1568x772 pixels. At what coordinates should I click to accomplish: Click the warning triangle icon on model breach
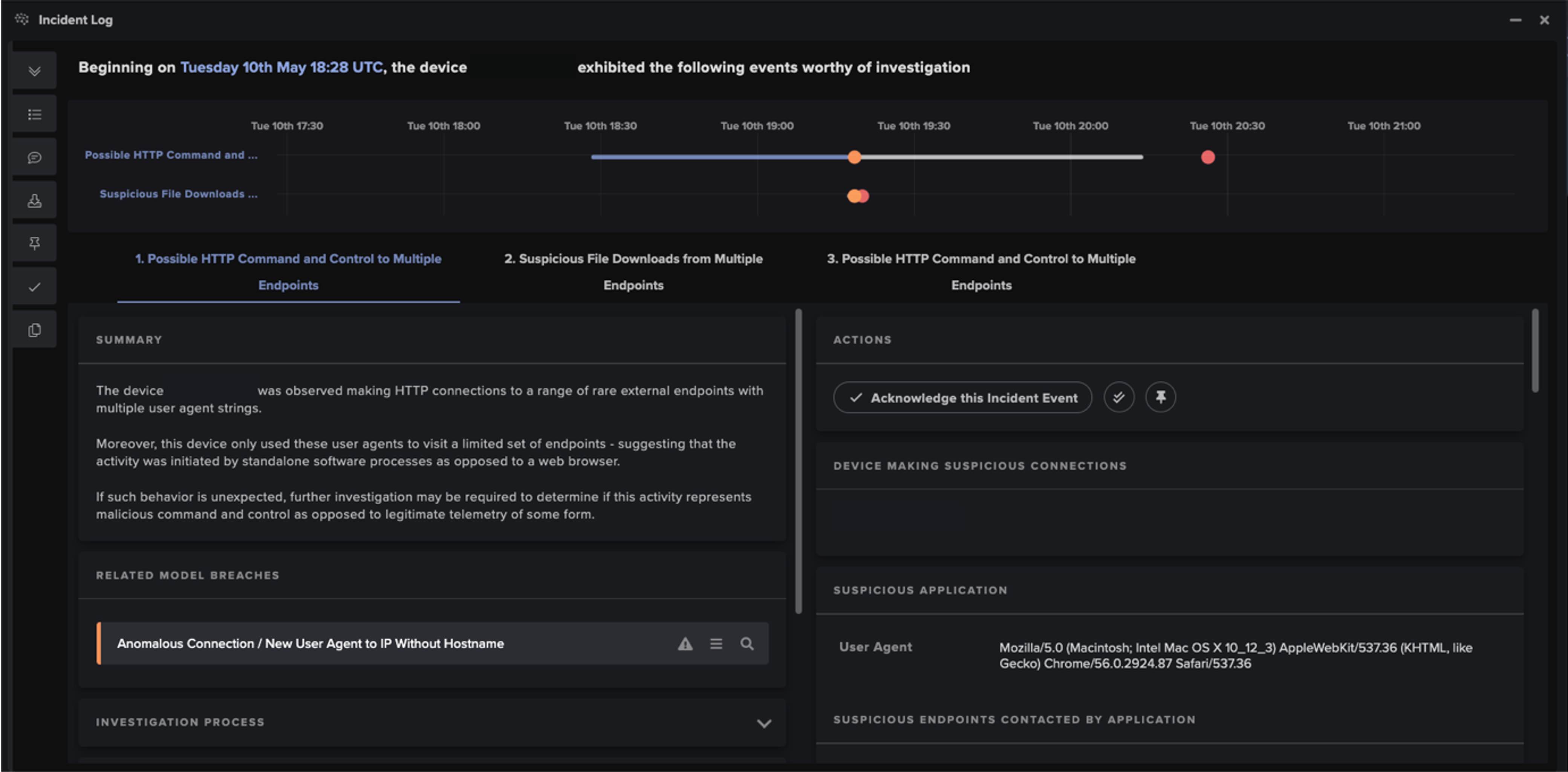point(685,643)
